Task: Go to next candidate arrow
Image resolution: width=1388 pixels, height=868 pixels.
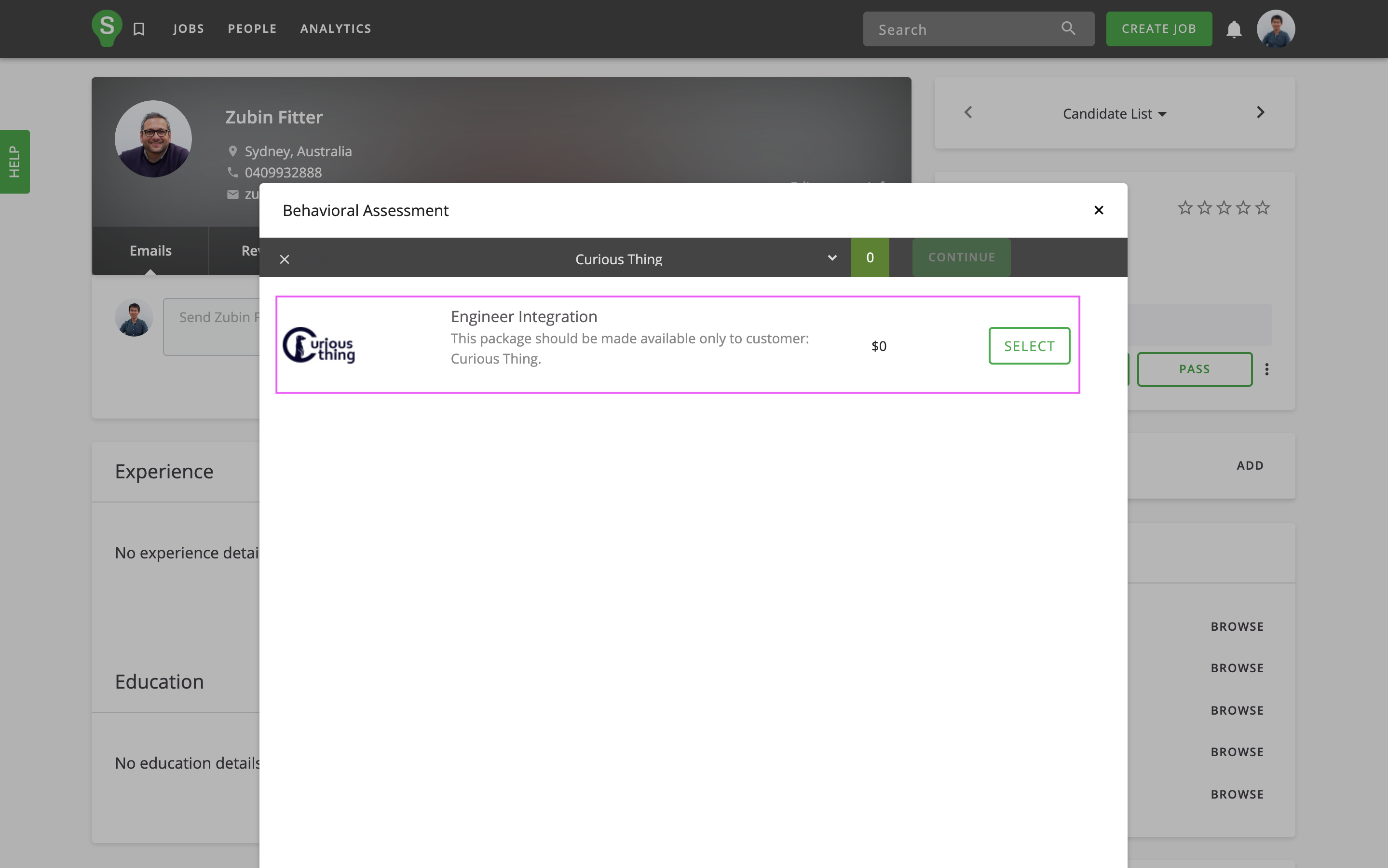Action: click(1260, 112)
